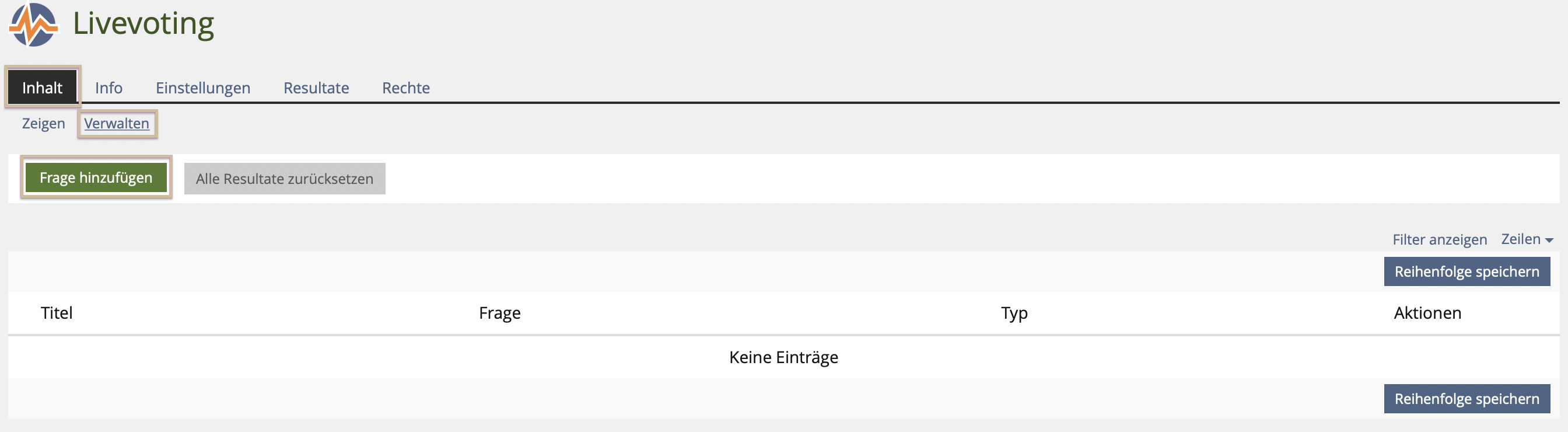
Task: Show filters via Filter anzeigen
Action: (x=1439, y=239)
